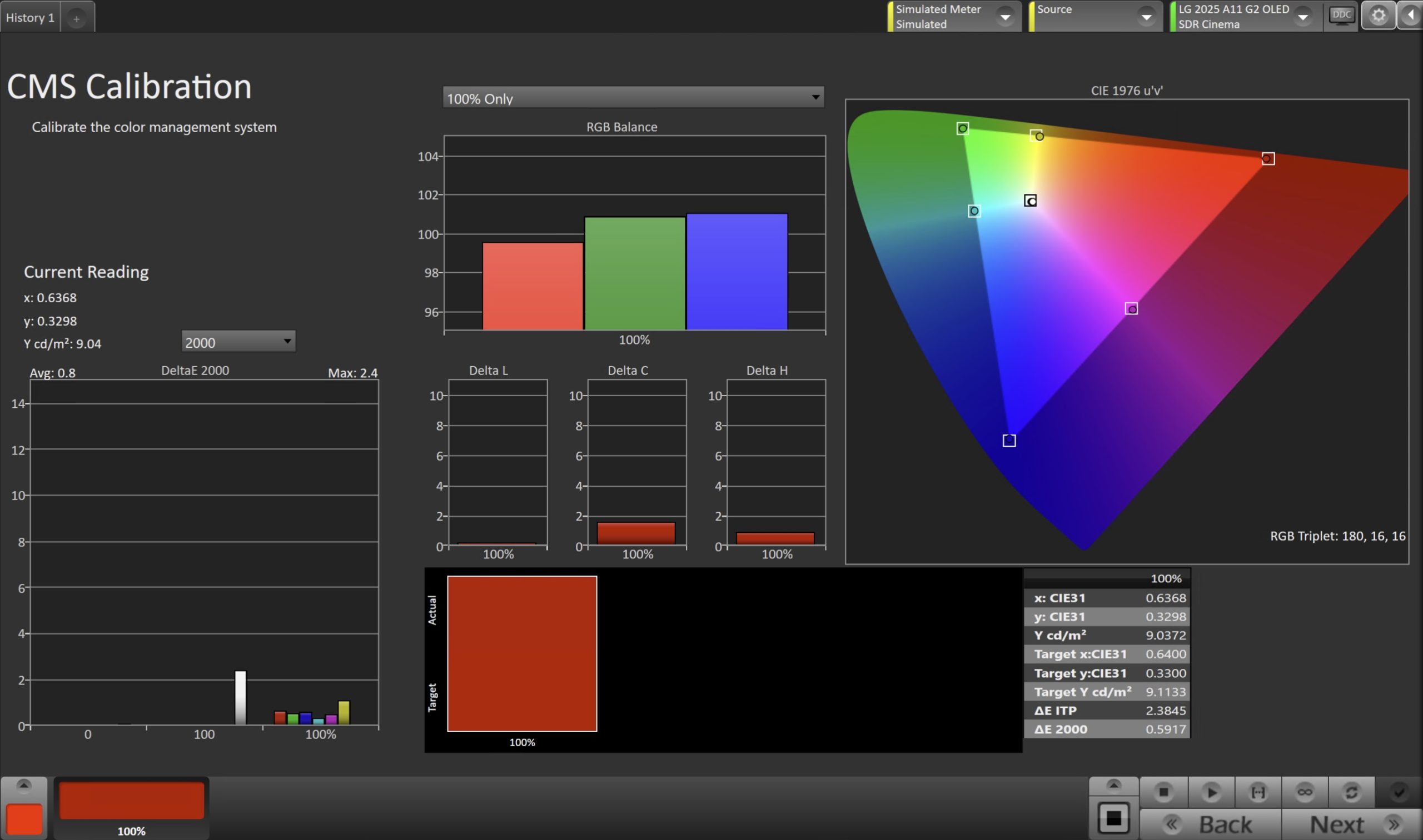Click the single-read bracket icon
The width and height of the screenshot is (1423, 840).
pos(1258,792)
